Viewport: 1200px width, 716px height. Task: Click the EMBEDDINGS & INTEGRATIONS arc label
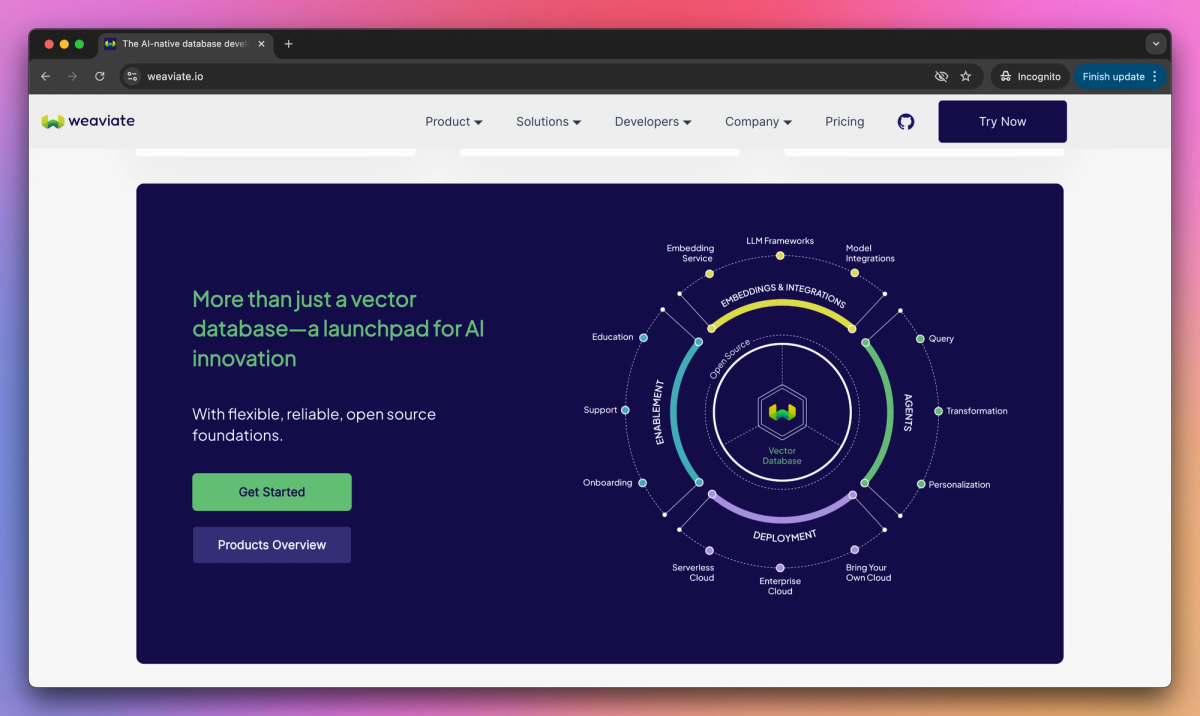pos(783,297)
